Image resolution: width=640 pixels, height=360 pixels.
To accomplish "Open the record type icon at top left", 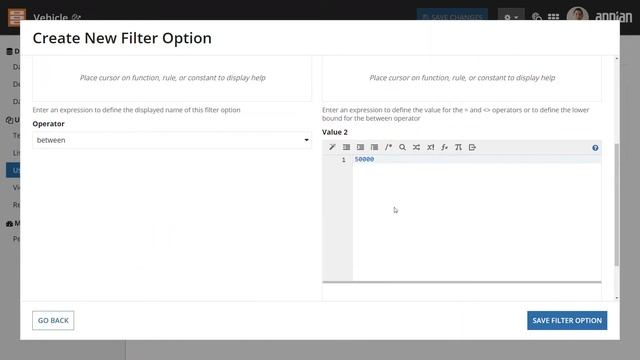I will pos(17,17).
